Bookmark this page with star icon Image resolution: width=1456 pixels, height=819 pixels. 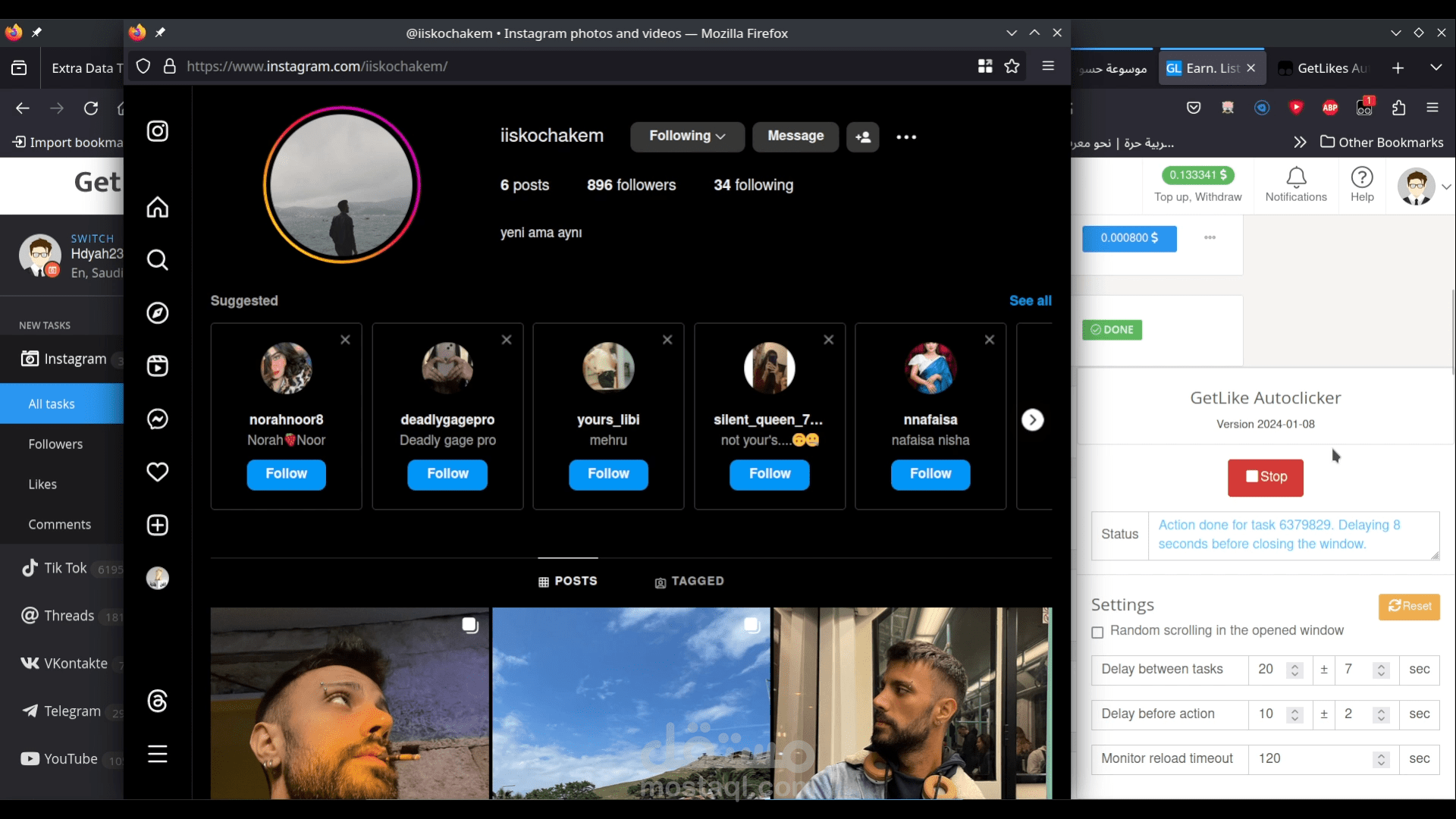[x=1012, y=67]
